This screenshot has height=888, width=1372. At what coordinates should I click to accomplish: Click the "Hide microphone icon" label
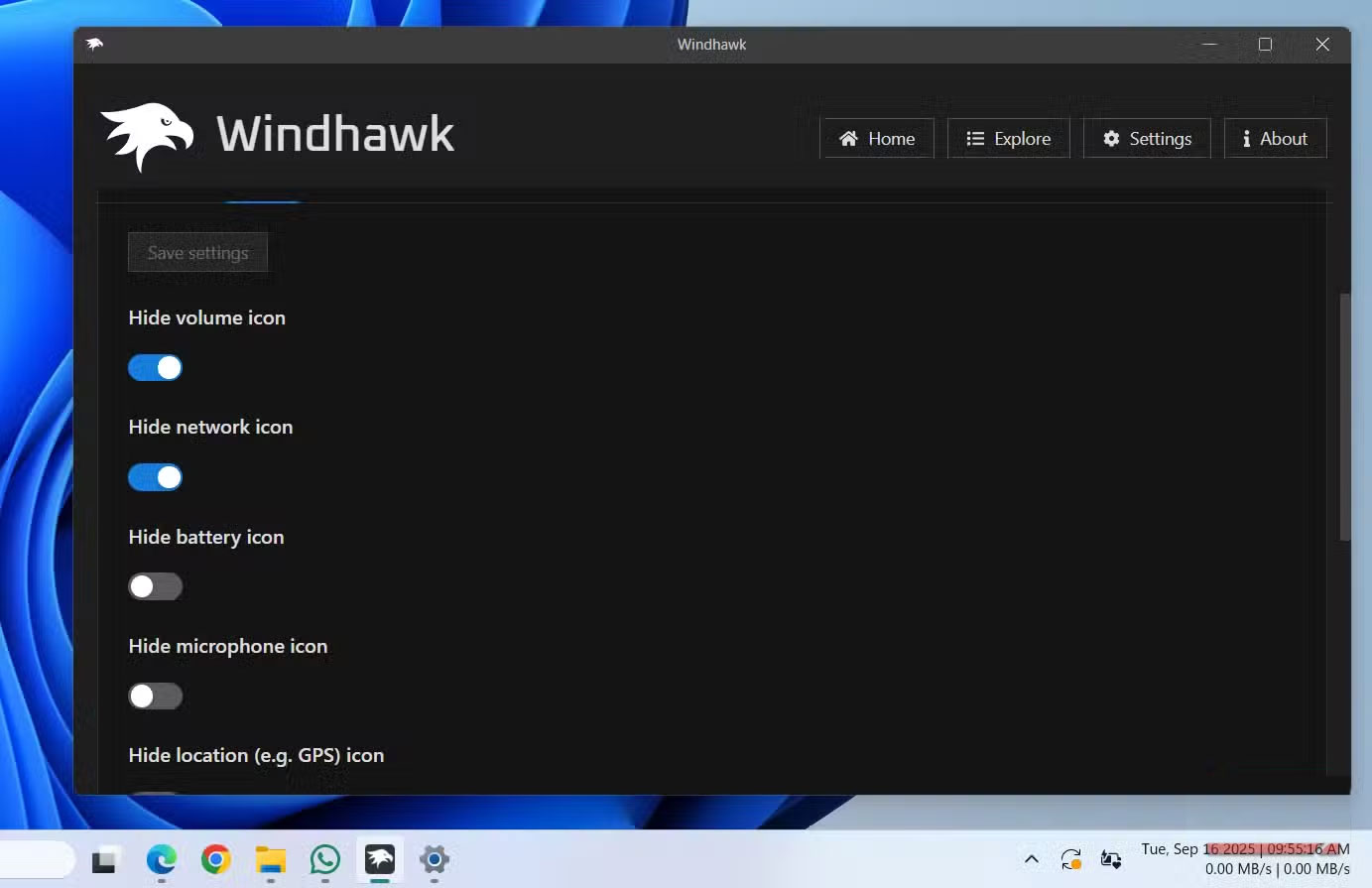(x=228, y=646)
